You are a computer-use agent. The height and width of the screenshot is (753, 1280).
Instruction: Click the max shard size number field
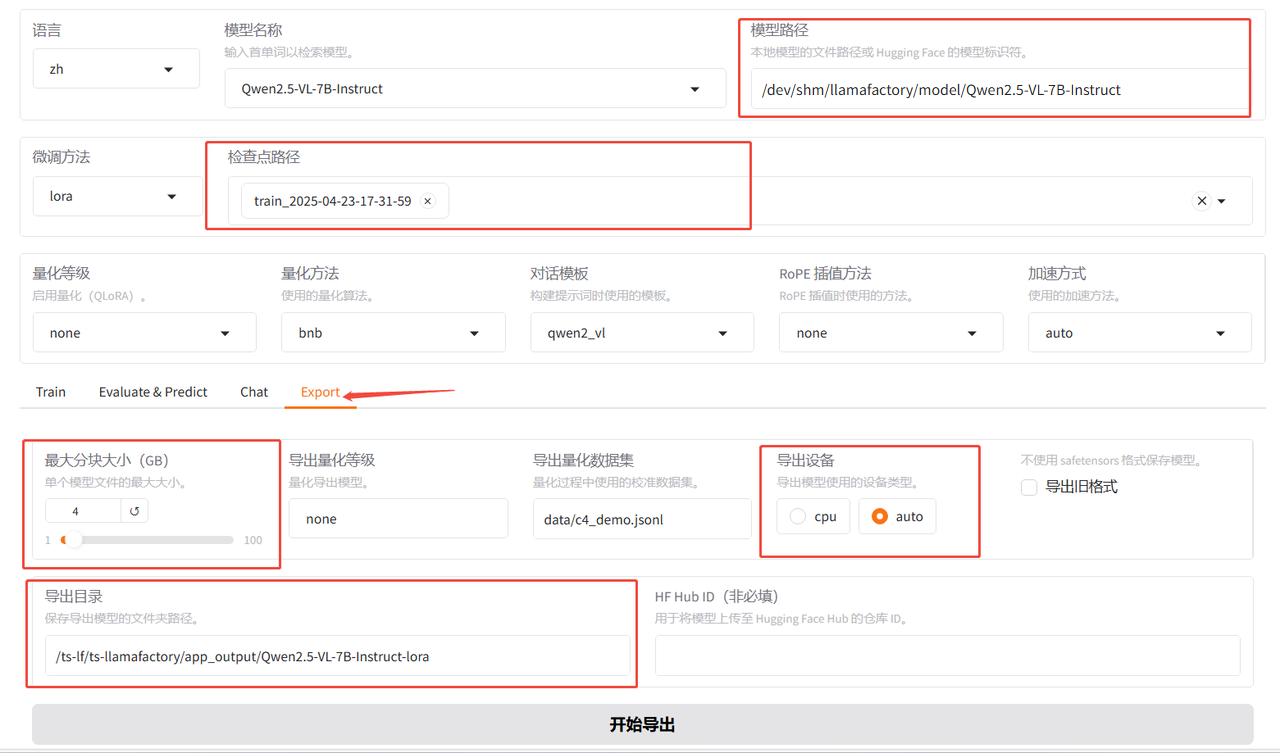click(83, 511)
